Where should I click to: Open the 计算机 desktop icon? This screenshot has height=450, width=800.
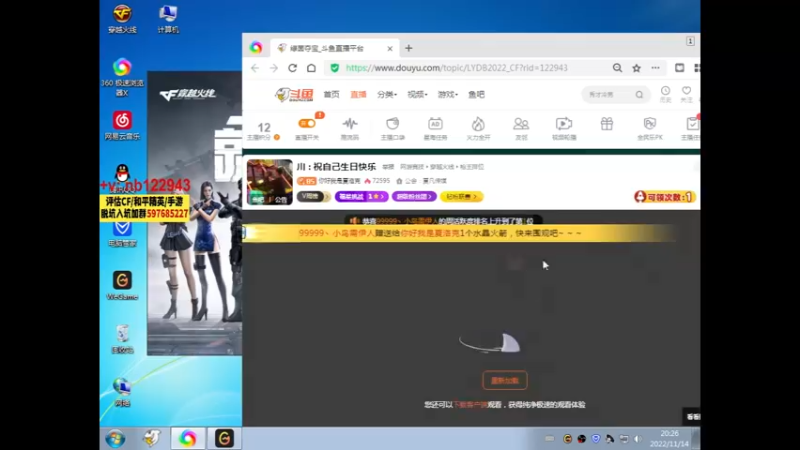click(168, 19)
